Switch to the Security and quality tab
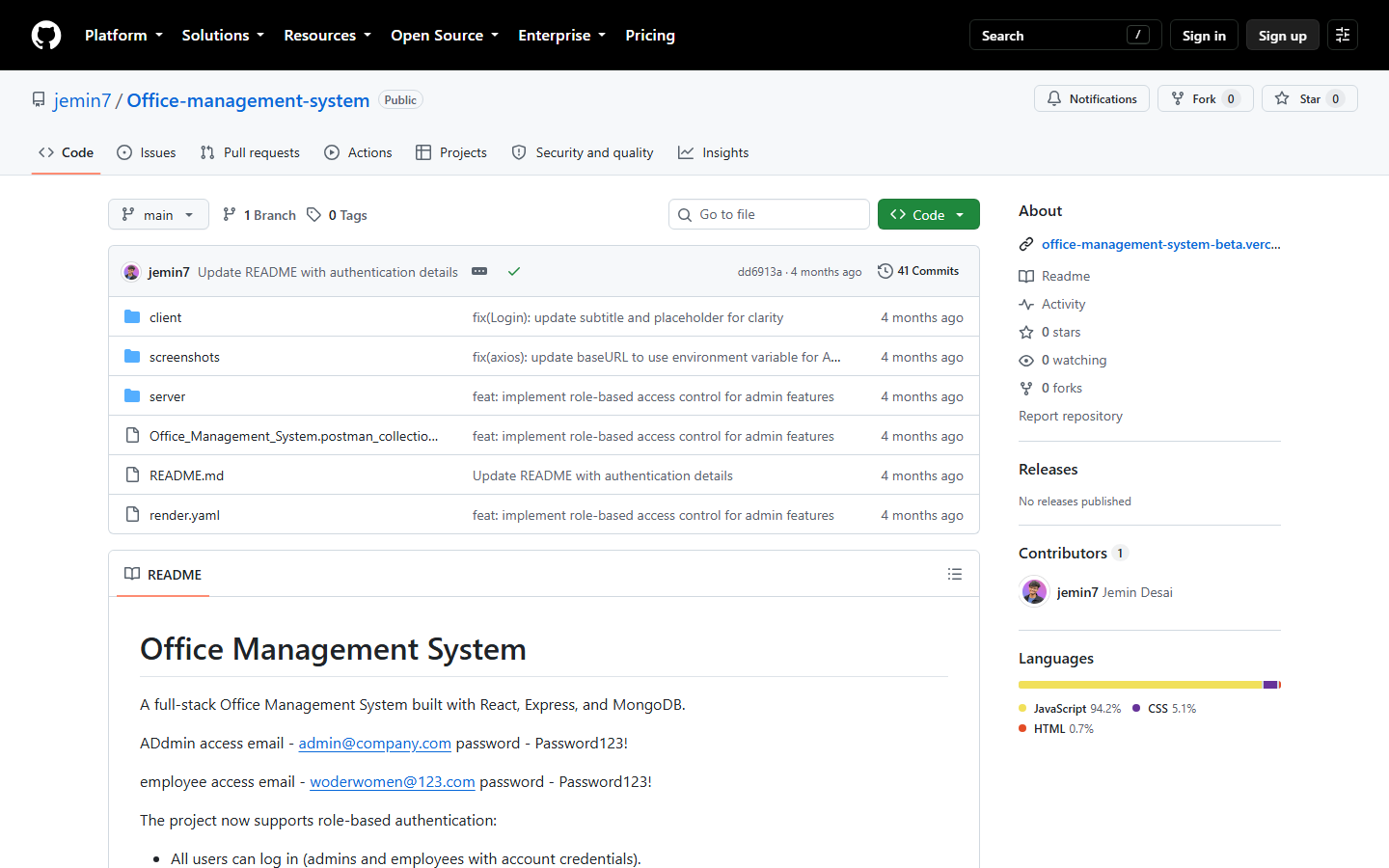 [583, 152]
